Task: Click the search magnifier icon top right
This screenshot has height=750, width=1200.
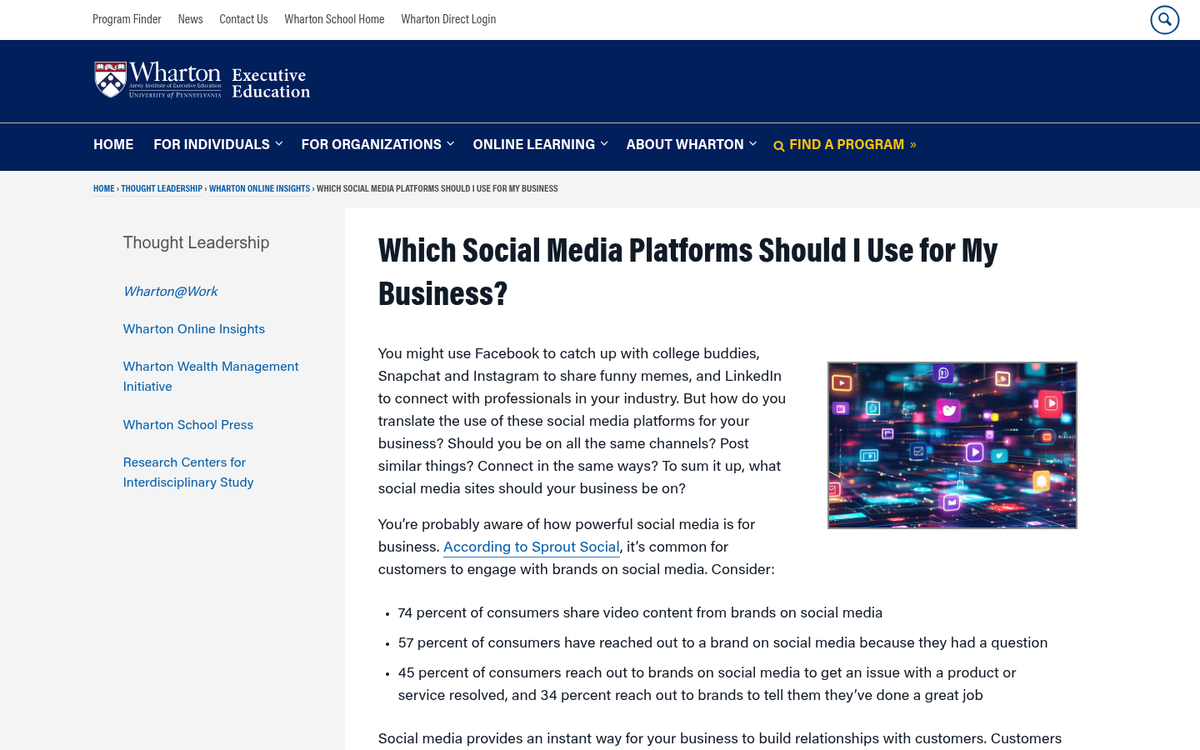Action: pos(1164,19)
